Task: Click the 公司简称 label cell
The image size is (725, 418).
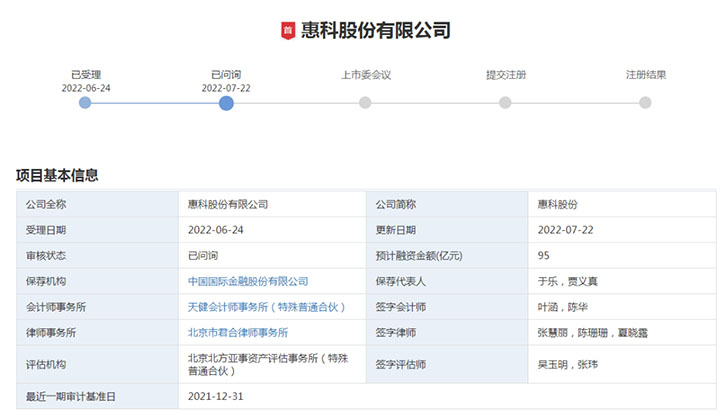Action: coord(447,204)
